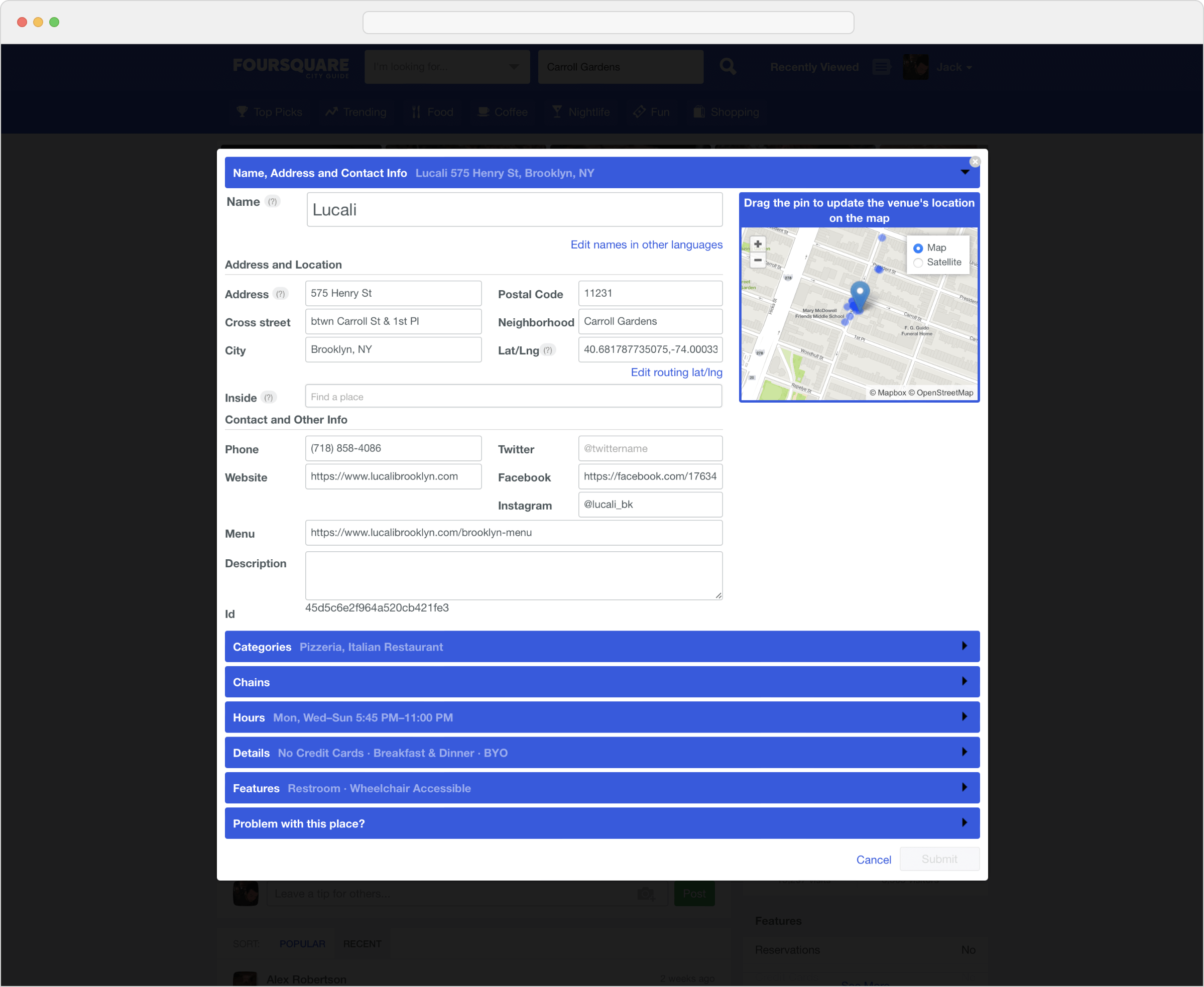
Task: Click the Twitter name input field
Action: click(650, 449)
